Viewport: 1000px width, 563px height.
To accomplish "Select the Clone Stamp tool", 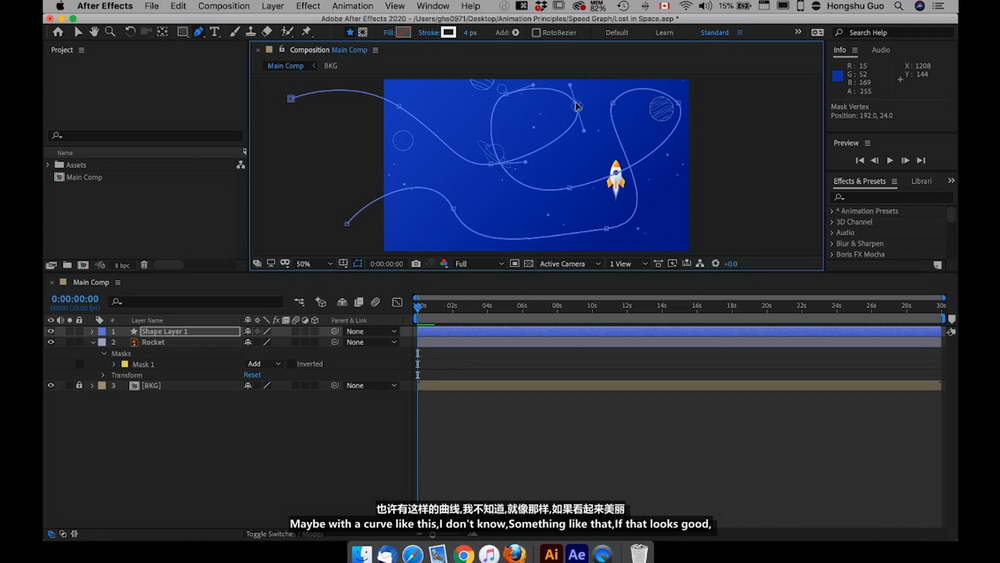I will tap(251, 32).
